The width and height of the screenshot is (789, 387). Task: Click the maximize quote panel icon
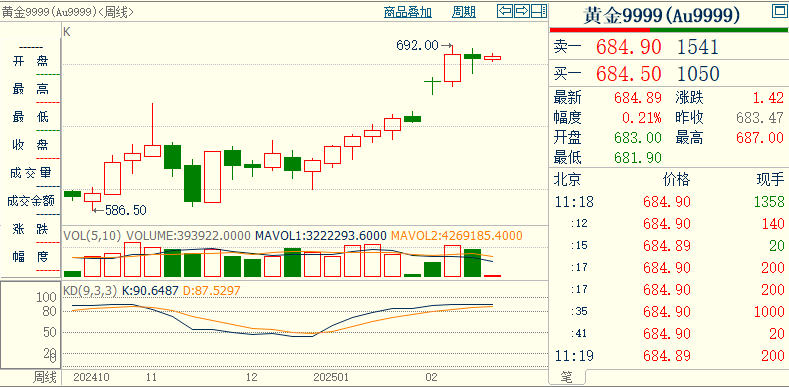pos(779,11)
